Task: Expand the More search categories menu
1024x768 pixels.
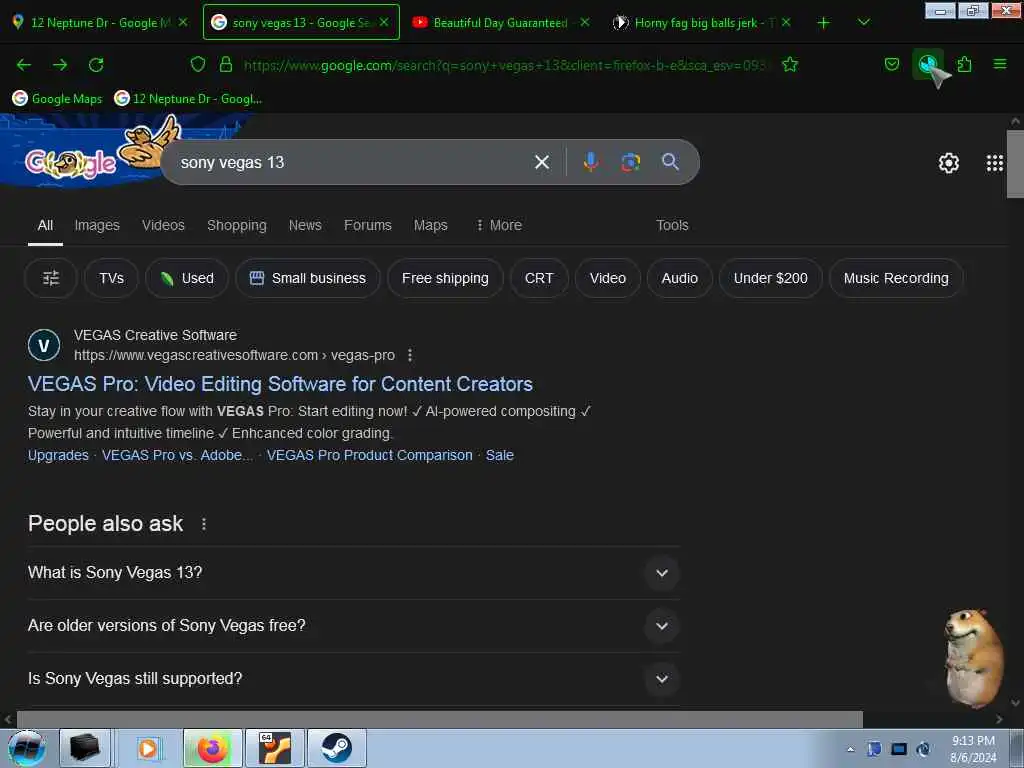Action: tap(499, 225)
